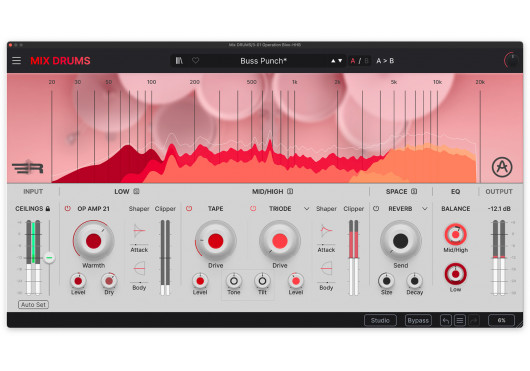
Task: Click the Tilt knob
Action: click(x=262, y=281)
